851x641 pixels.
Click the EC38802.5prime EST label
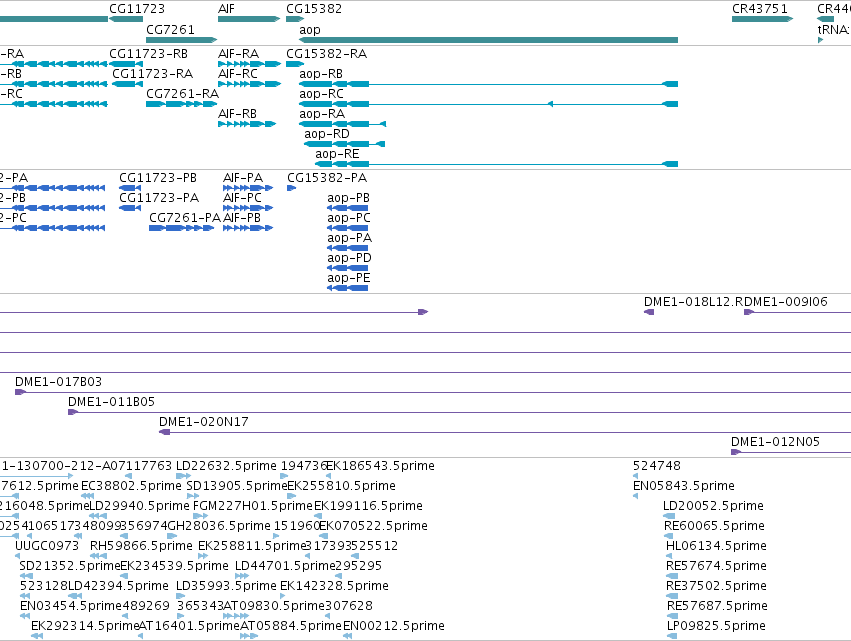click(131, 486)
